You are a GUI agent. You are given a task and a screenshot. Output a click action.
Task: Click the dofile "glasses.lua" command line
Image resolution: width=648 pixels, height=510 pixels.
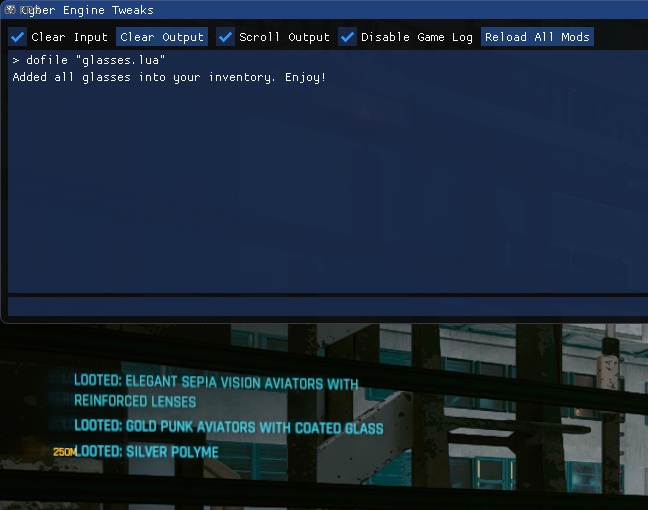pyautogui.click(x=89, y=61)
